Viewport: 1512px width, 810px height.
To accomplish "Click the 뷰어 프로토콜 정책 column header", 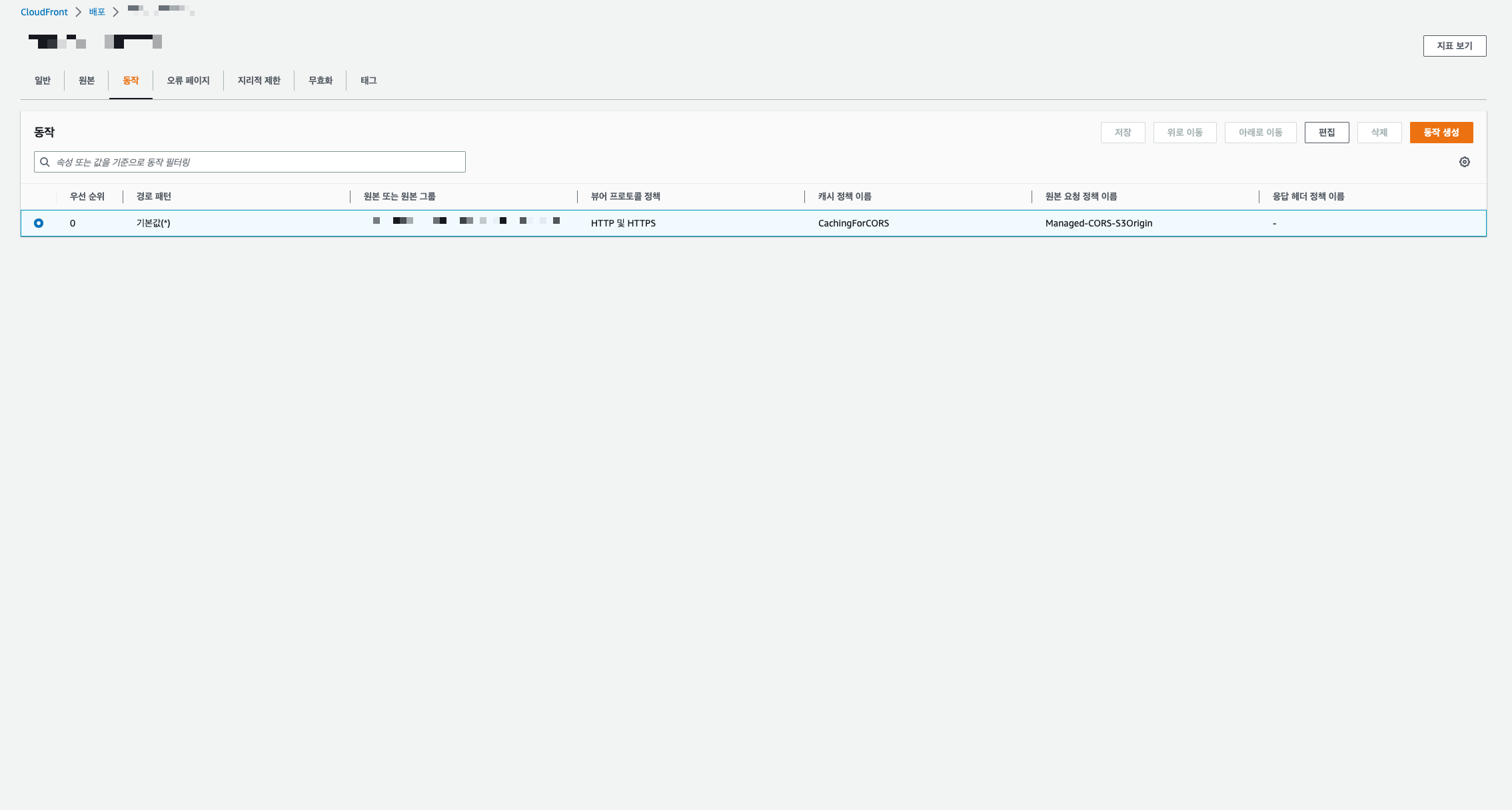I will [x=625, y=197].
